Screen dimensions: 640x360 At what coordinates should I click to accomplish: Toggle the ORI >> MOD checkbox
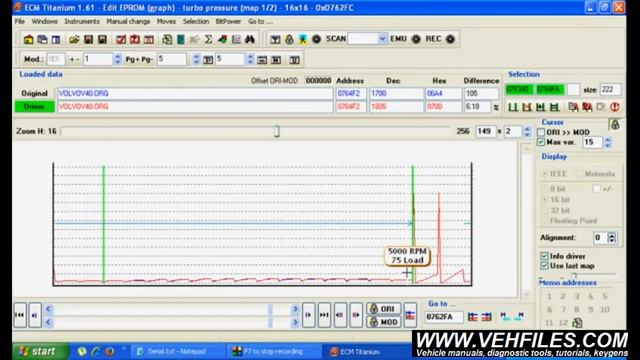coord(541,132)
